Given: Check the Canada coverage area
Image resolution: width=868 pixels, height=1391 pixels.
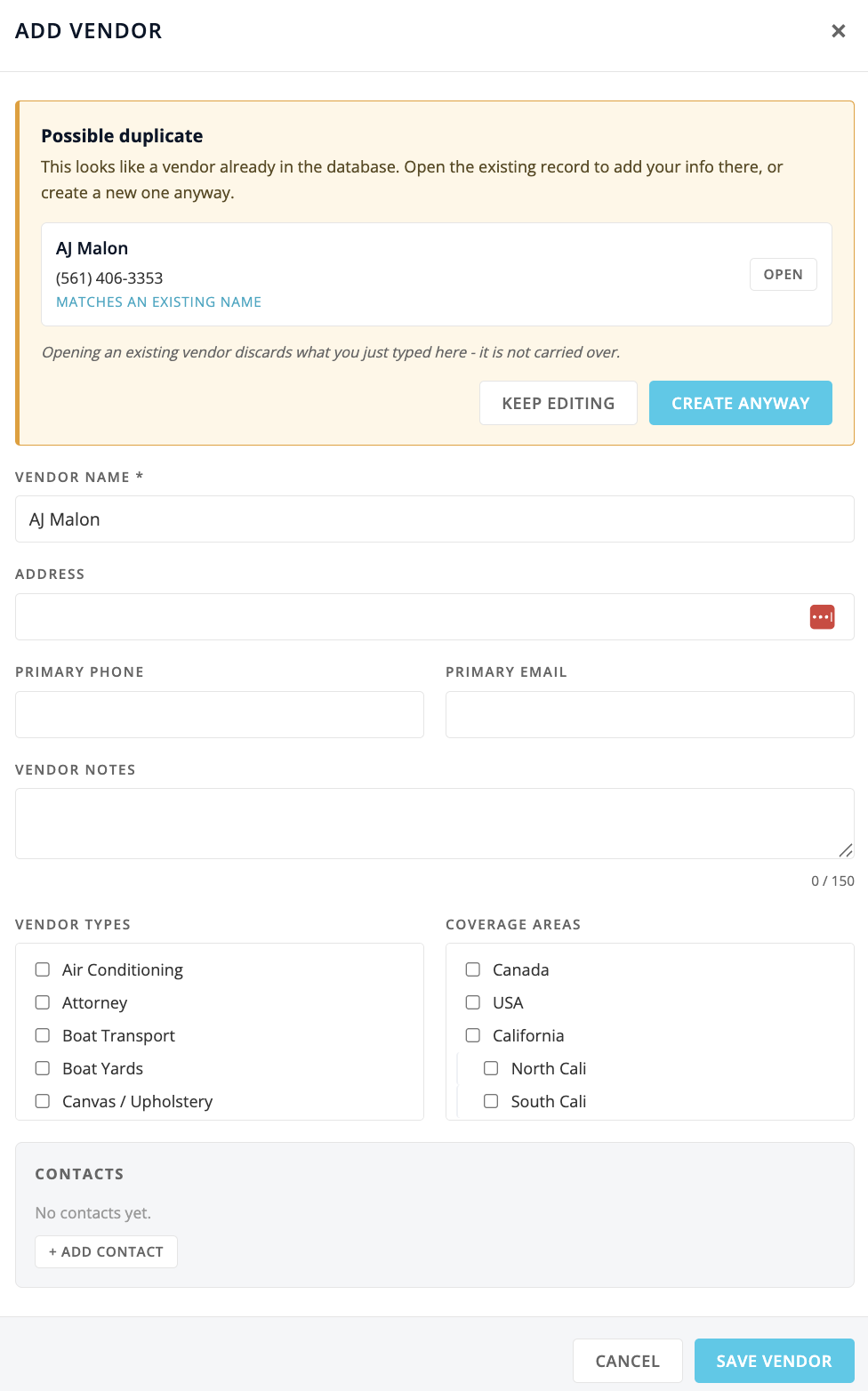Looking at the screenshot, I should [473, 969].
